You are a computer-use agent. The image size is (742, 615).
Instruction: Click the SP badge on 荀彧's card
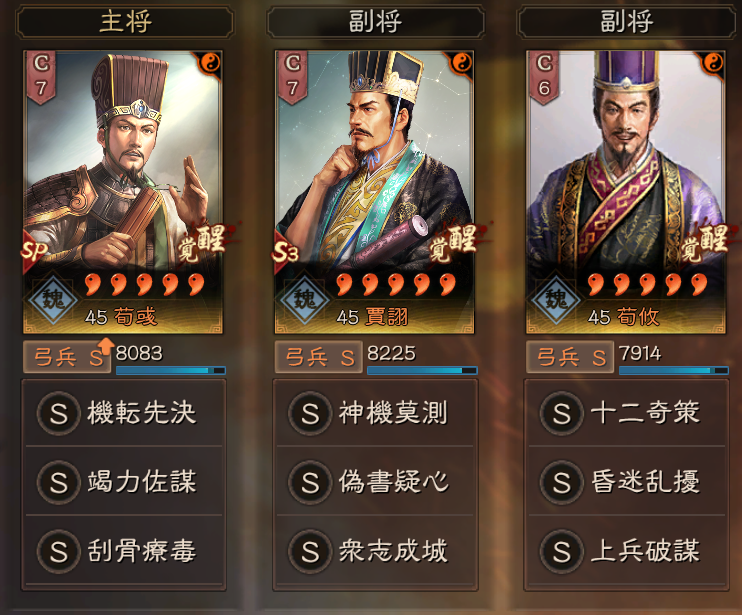pyautogui.click(x=33, y=250)
